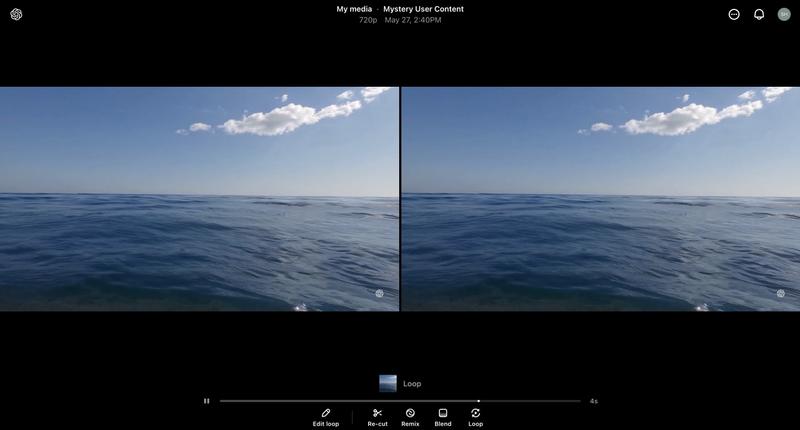Click the OpenAI logo in the corner
The image size is (800, 430).
16,14
